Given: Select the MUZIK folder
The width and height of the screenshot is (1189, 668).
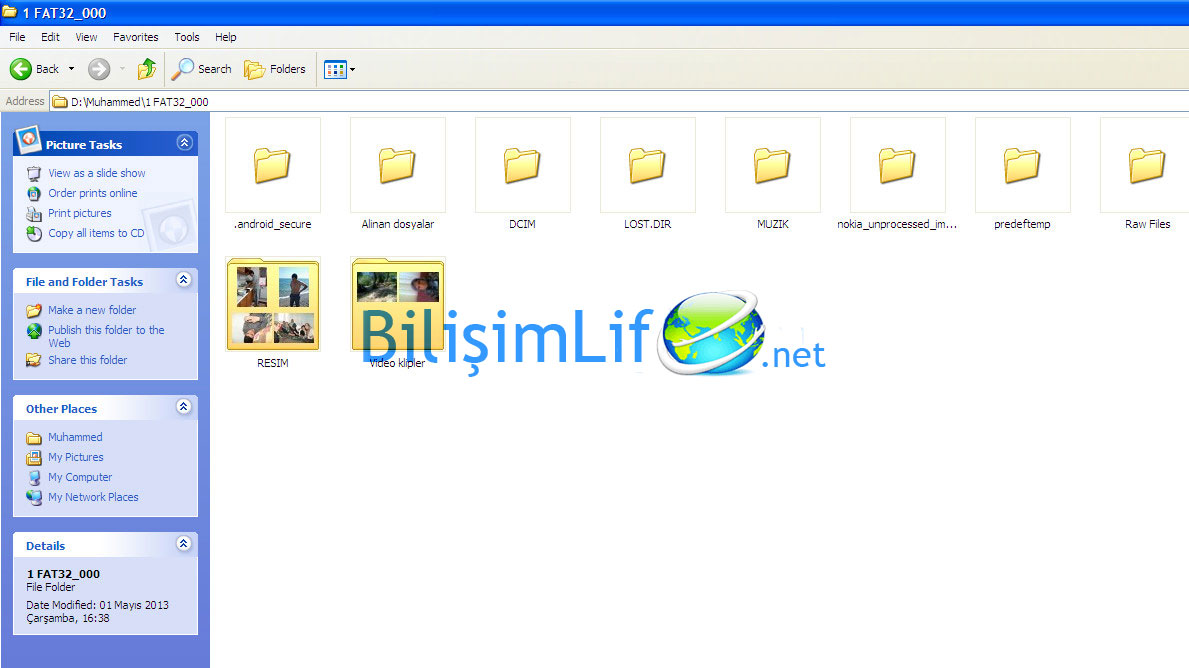Looking at the screenshot, I should tap(772, 165).
